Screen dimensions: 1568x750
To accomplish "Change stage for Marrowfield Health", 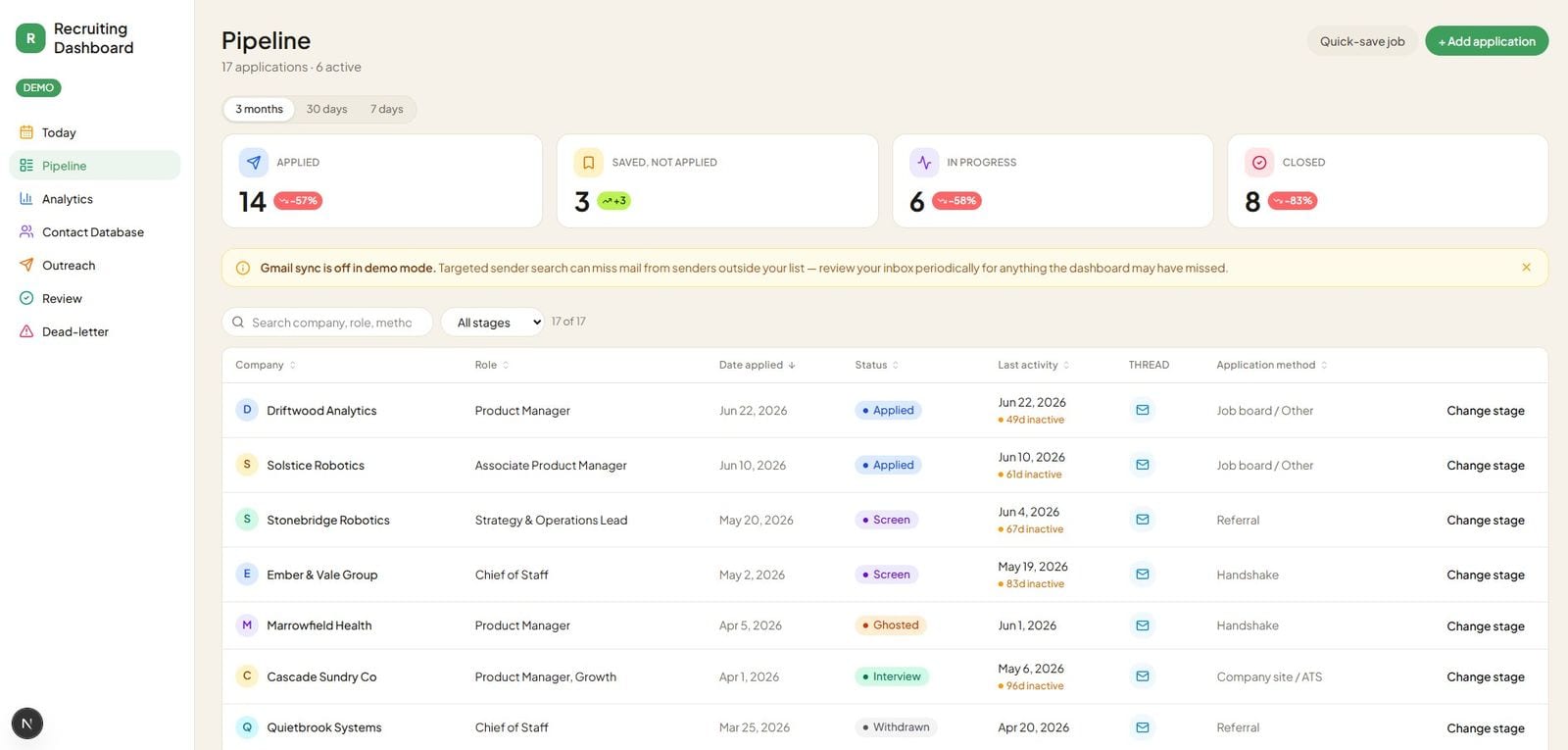I will [x=1486, y=626].
